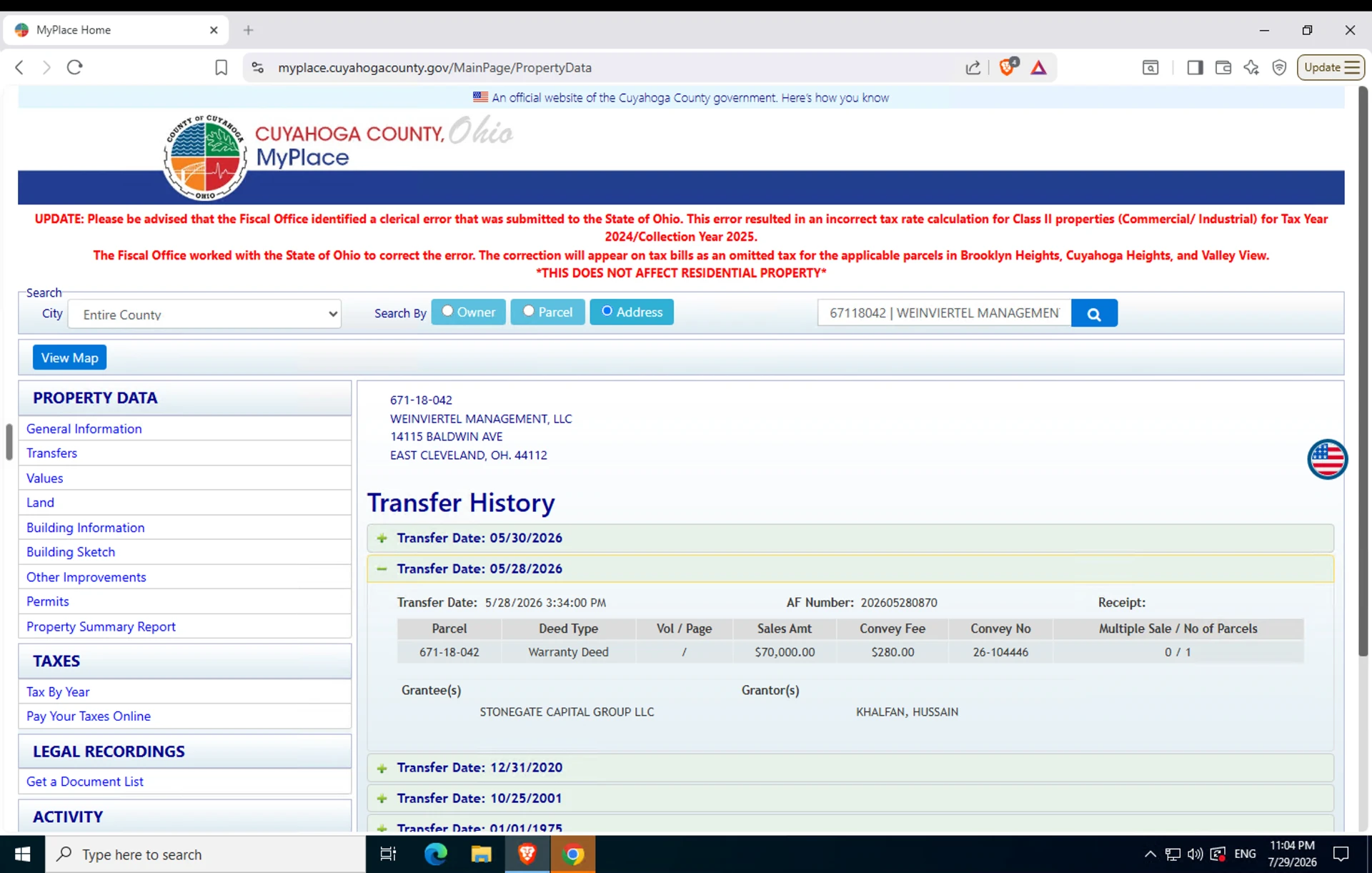Screen dimensions: 1372x873
Task: Toggle the sidebar panel icon
Action: click(1194, 67)
